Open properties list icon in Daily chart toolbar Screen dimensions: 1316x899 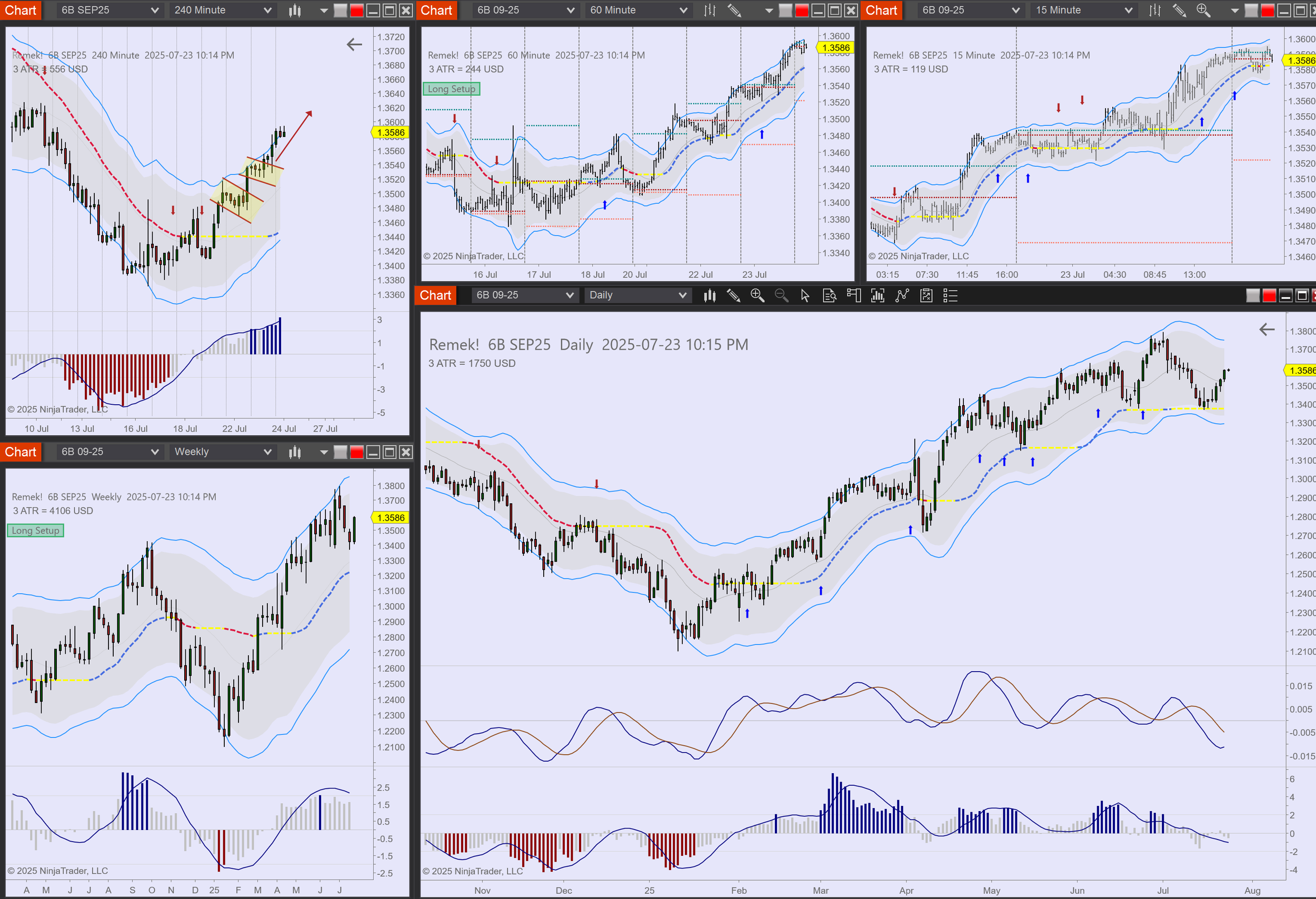click(950, 295)
